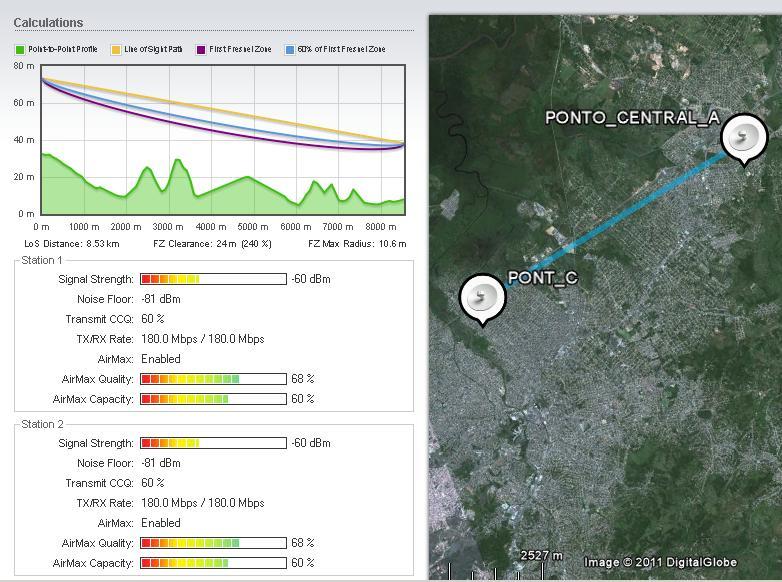The width and height of the screenshot is (782, 582).
Task: Click Station 2 AirMax Enabled value
Action: point(161,523)
